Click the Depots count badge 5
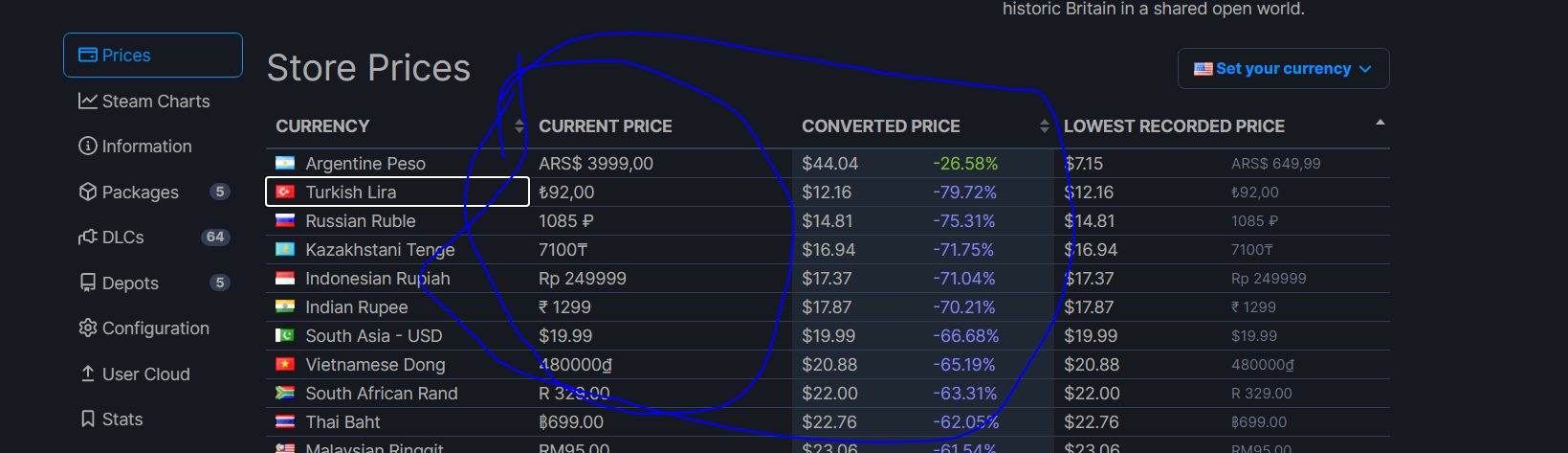Viewport: 1568px width, 453px height. pyautogui.click(x=220, y=283)
